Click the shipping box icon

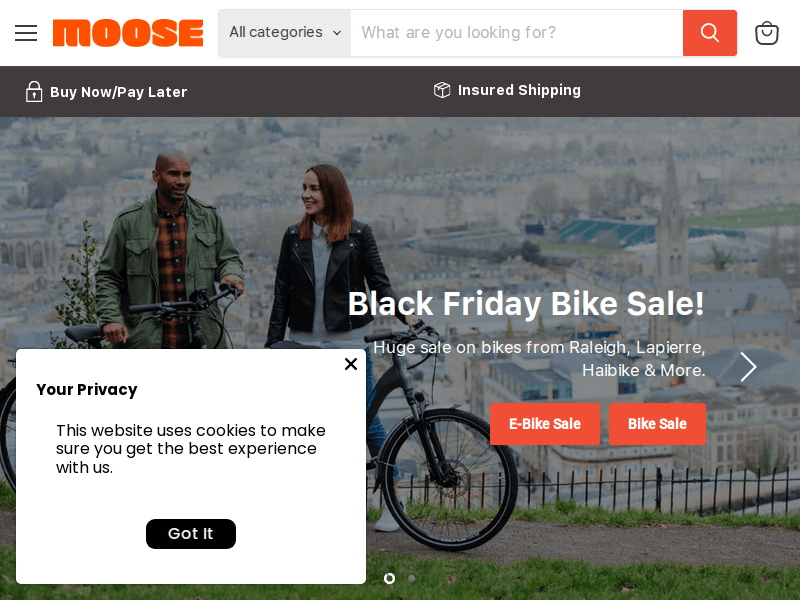[x=442, y=90]
